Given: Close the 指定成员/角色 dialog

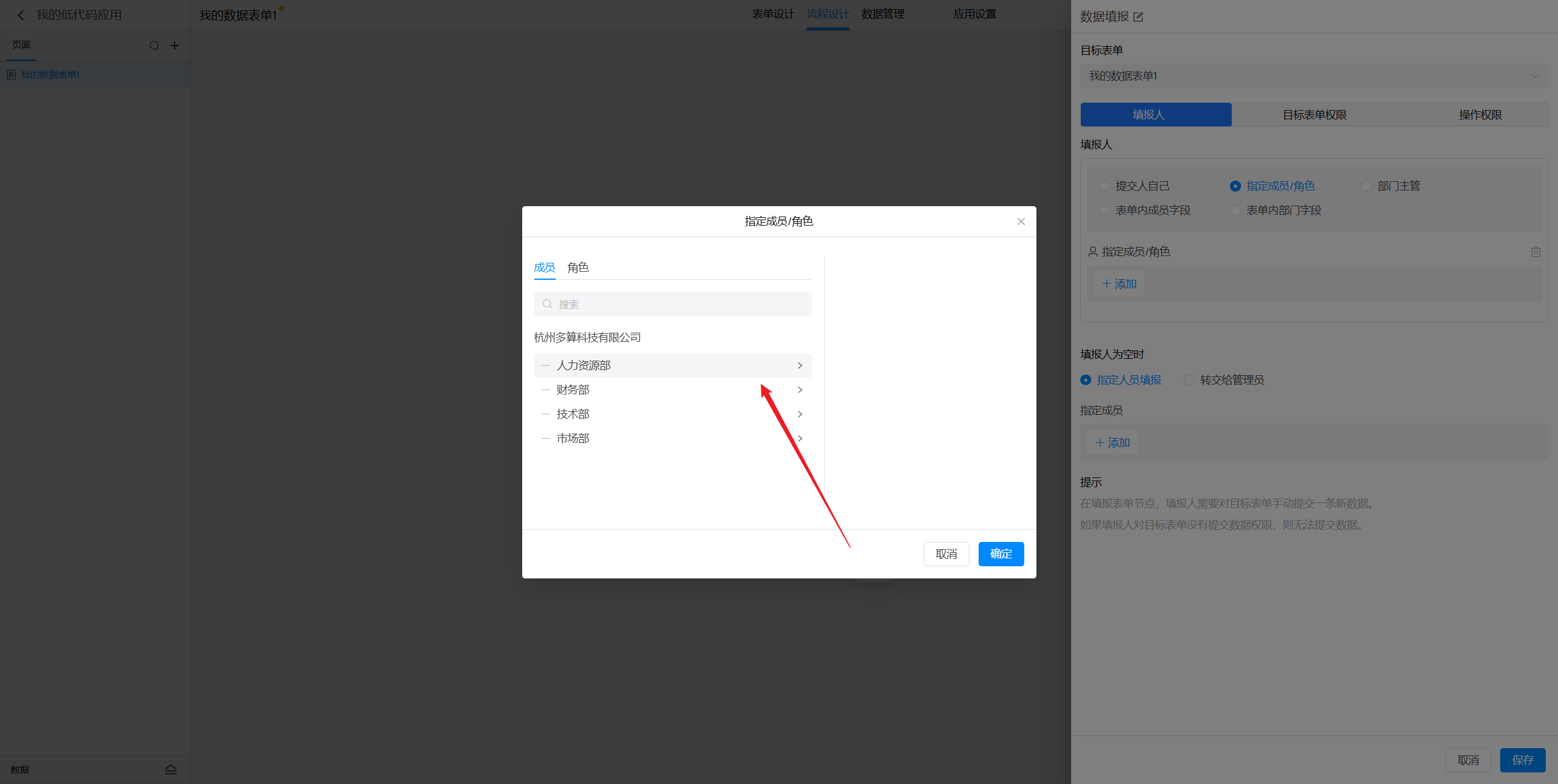Looking at the screenshot, I should point(1021,221).
